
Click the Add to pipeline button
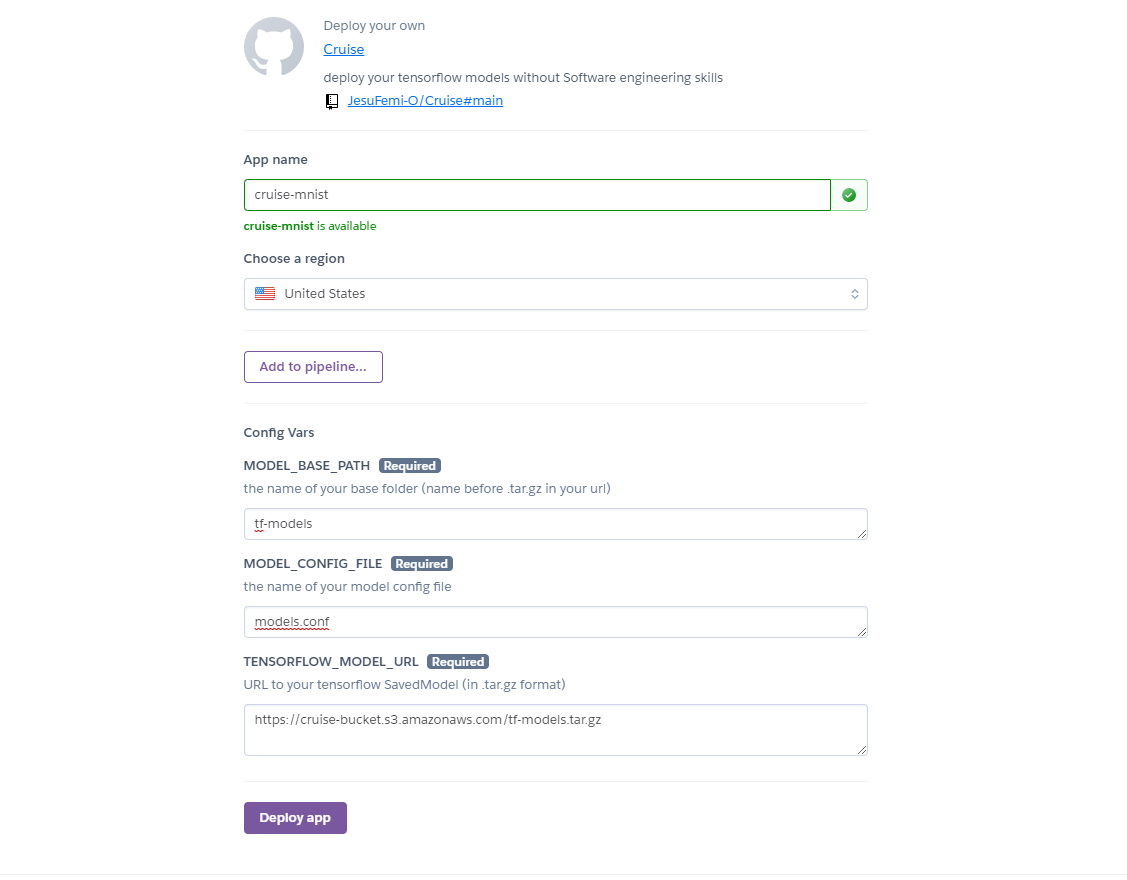pos(313,367)
